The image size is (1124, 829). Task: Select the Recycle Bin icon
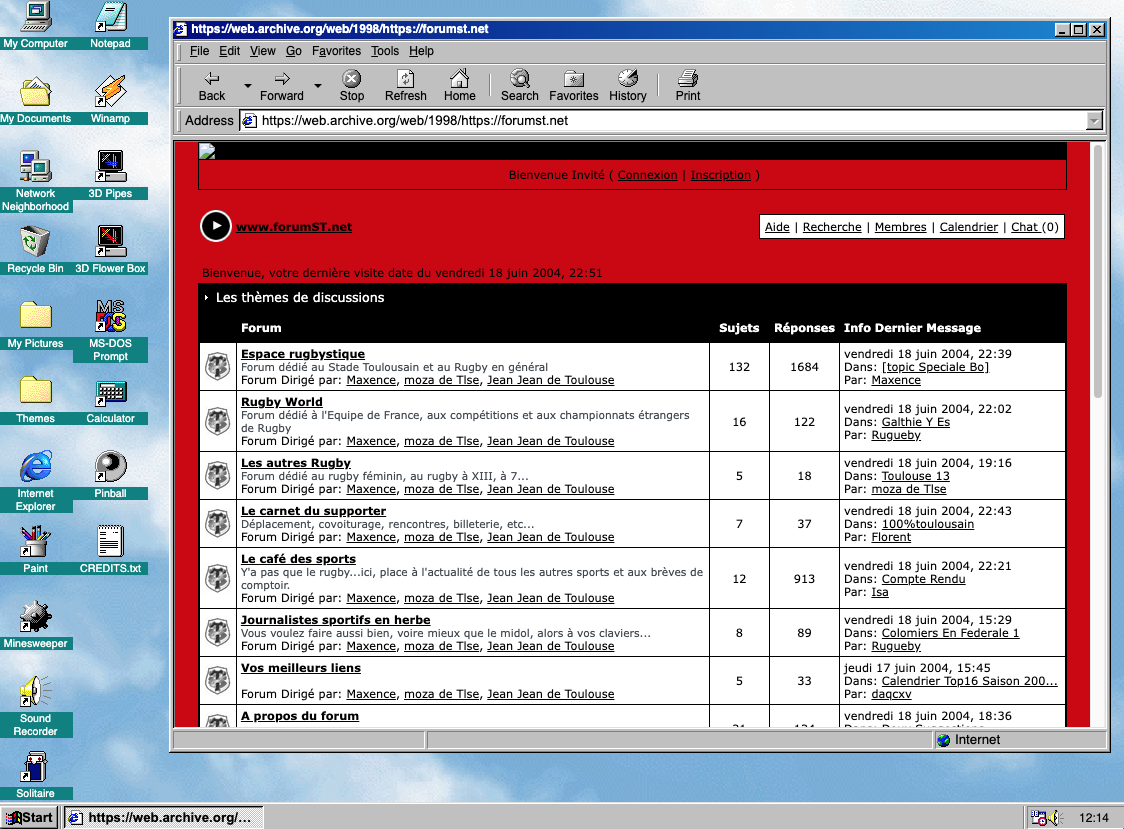tap(35, 250)
